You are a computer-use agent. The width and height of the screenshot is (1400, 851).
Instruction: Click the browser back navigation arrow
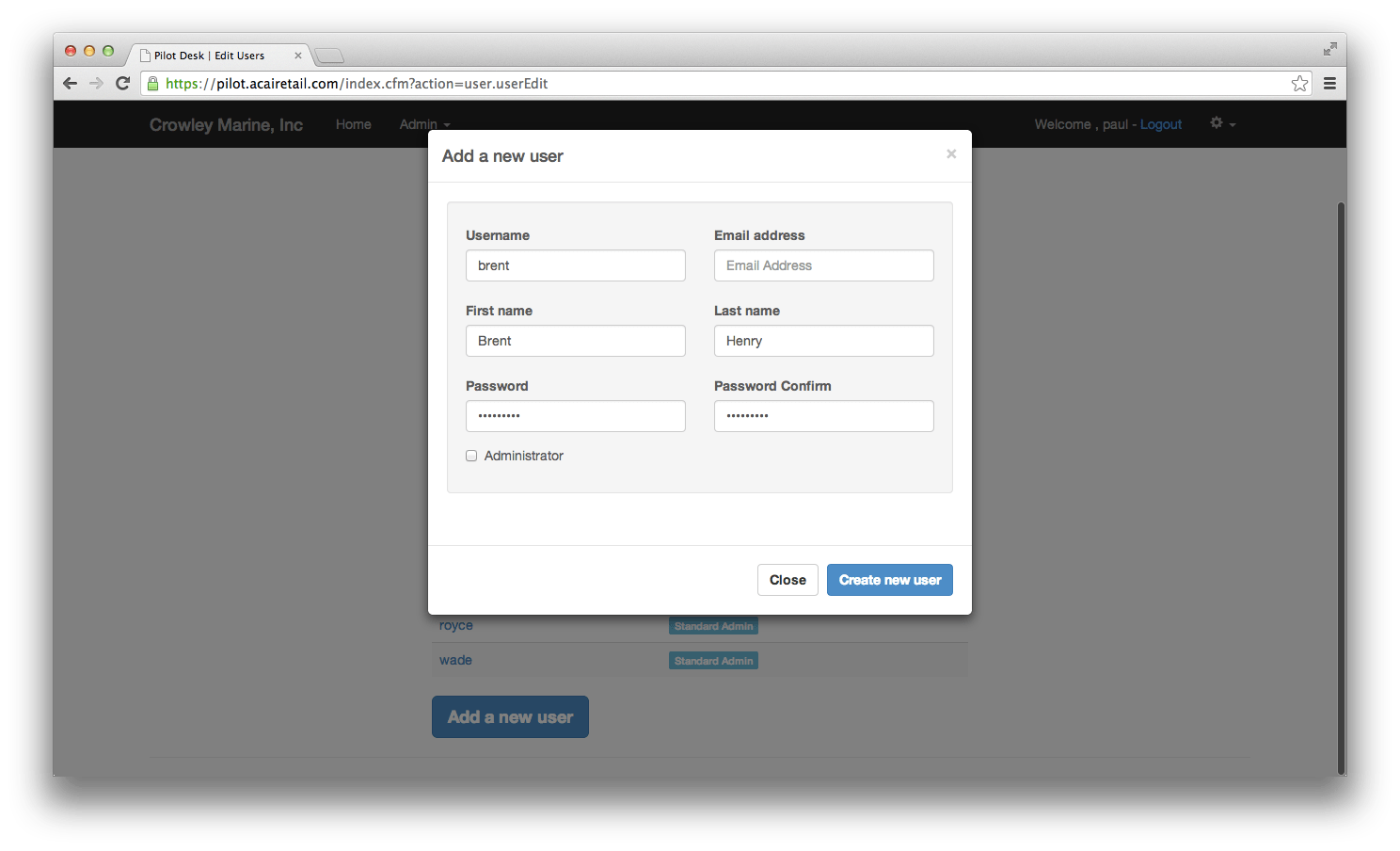(x=71, y=83)
